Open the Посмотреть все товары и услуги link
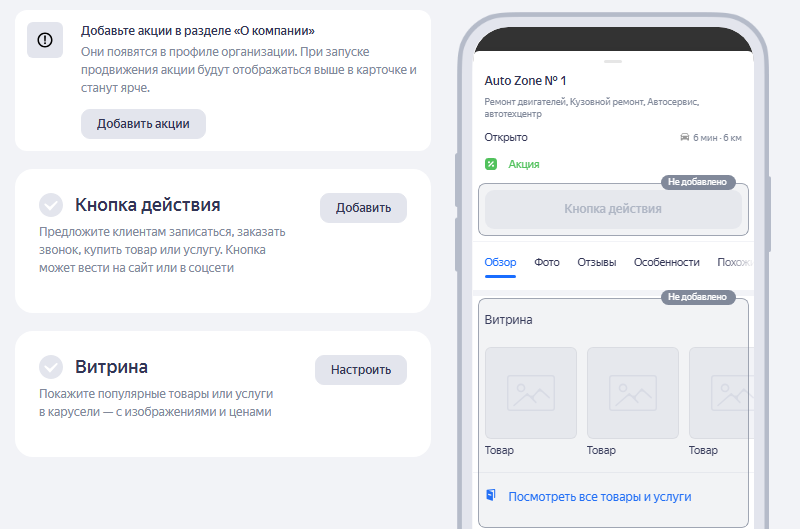800x529 pixels. point(599,497)
